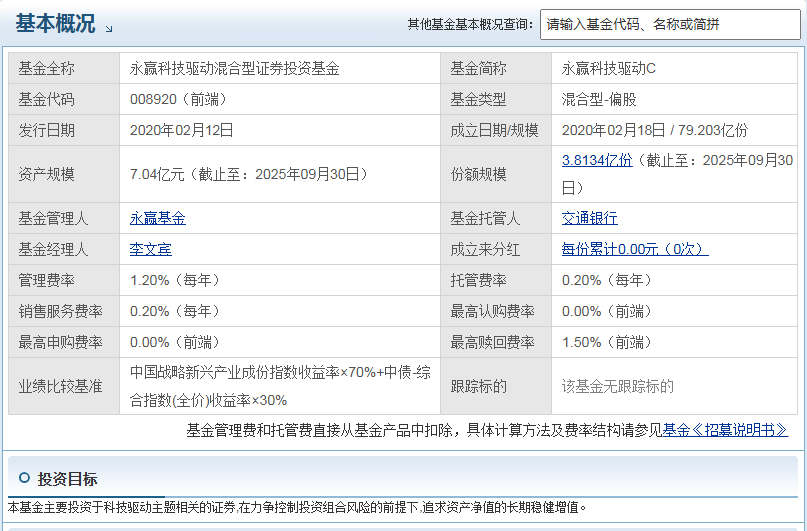
Task: Open the 基金《招募说明书》 link
Action: point(725,430)
